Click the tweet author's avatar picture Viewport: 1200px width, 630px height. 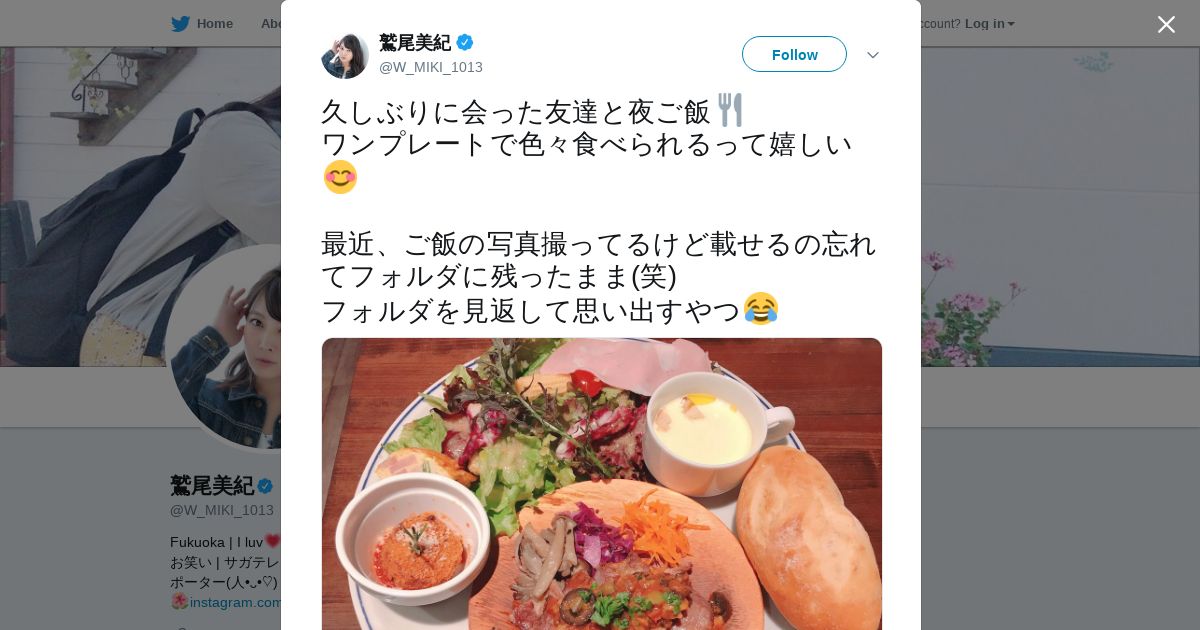point(345,55)
